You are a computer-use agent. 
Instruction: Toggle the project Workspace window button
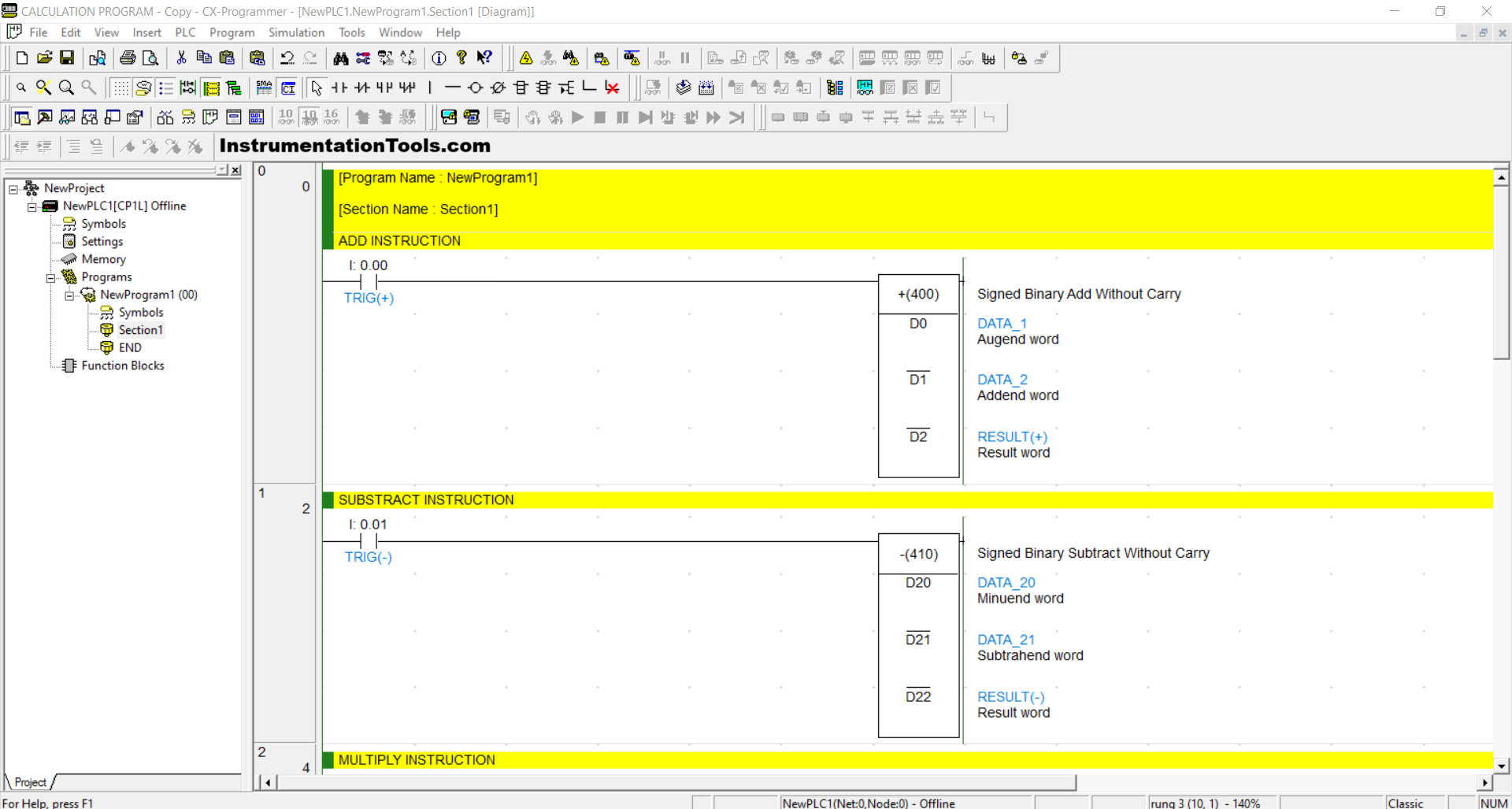click(x=22, y=117)
